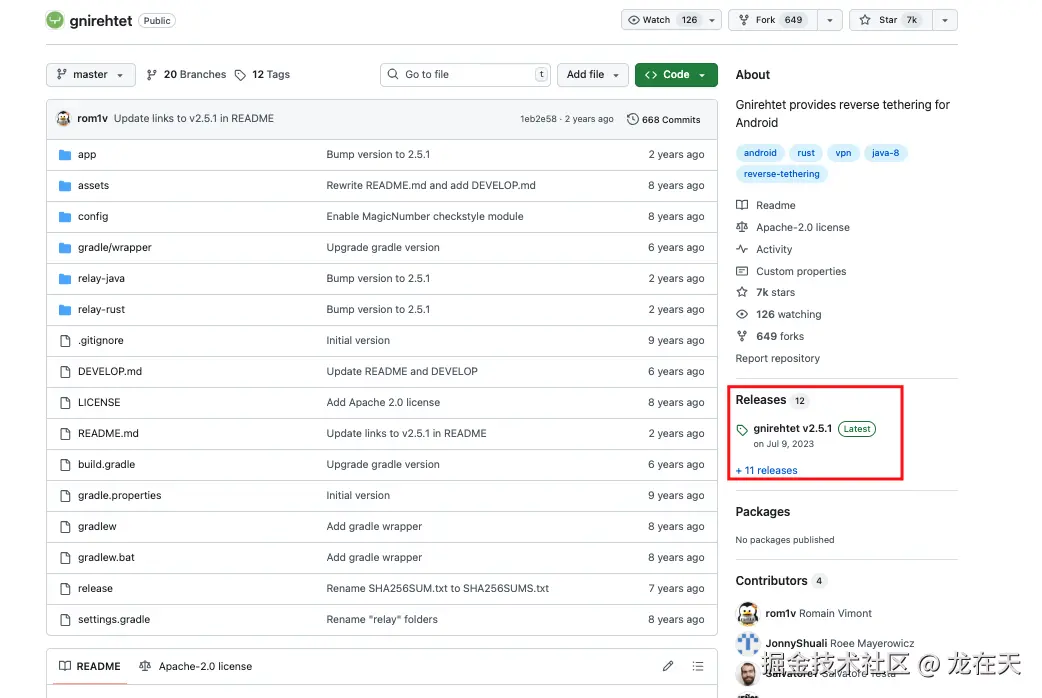Open gnirehtet v2.5.1 latest release
This screenshot has width=1042, height=698.
793,429
